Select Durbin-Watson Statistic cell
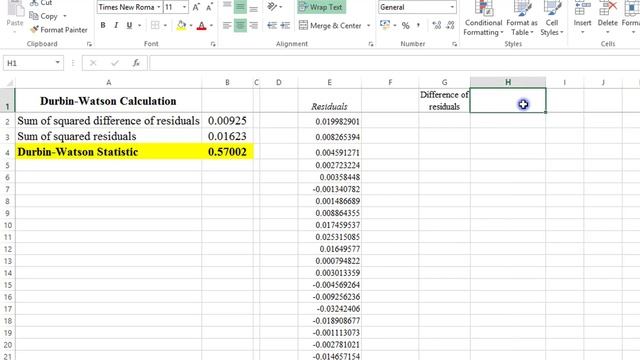The image size is (640, 360). tap(109, 152)
